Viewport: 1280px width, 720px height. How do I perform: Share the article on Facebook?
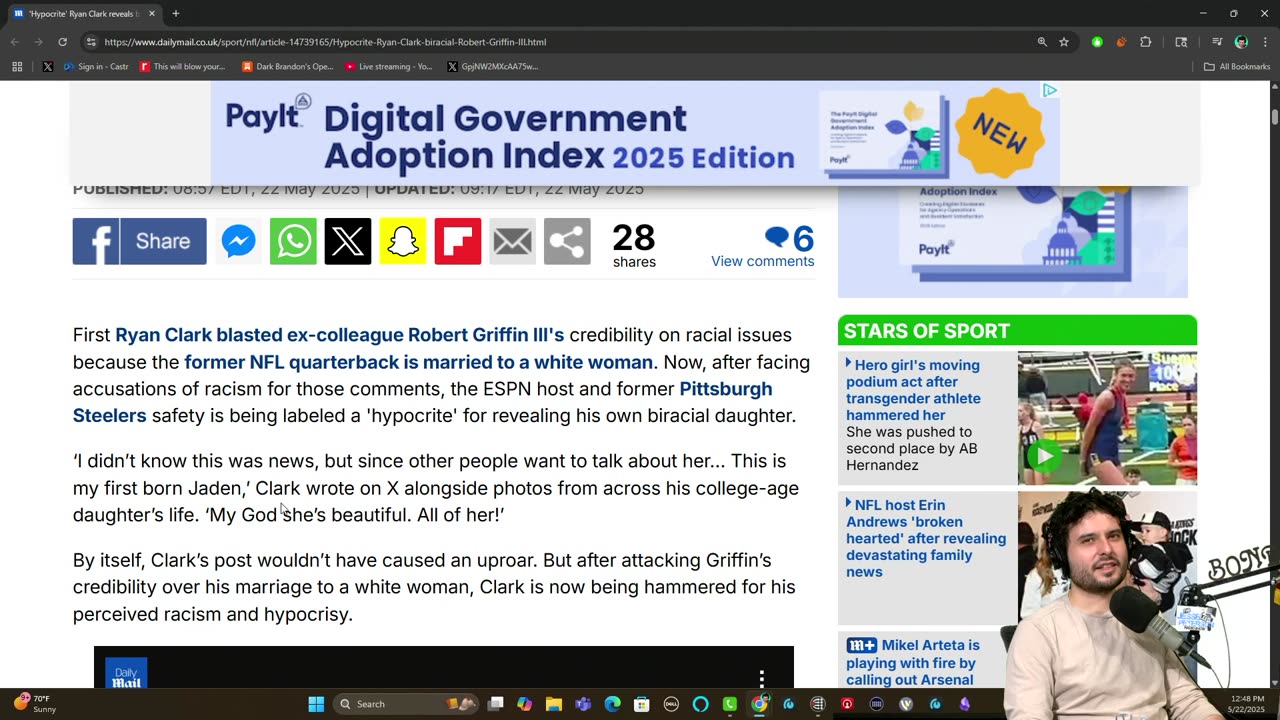140,241
